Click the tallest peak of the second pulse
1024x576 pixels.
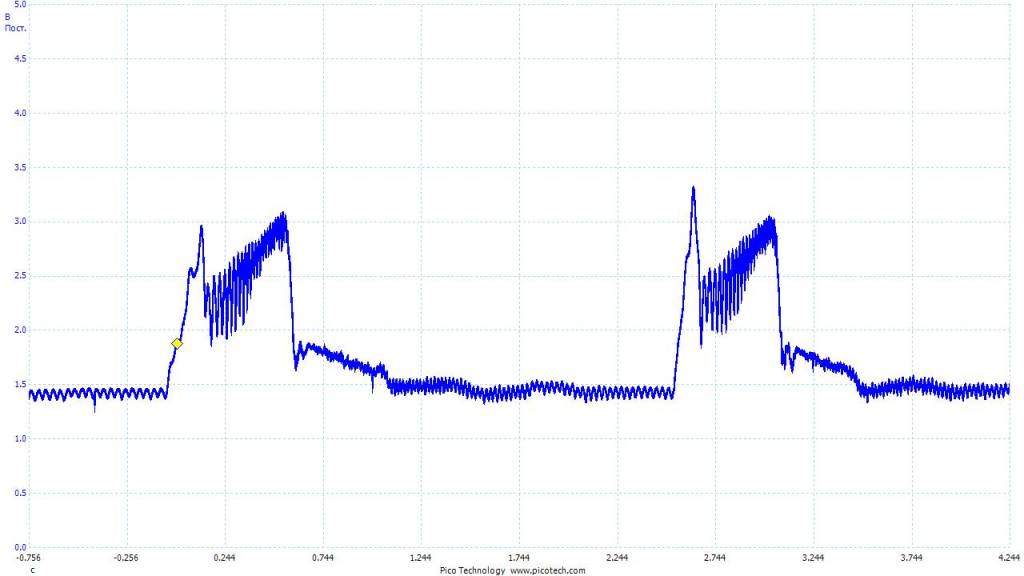click(x=693, y=188)
